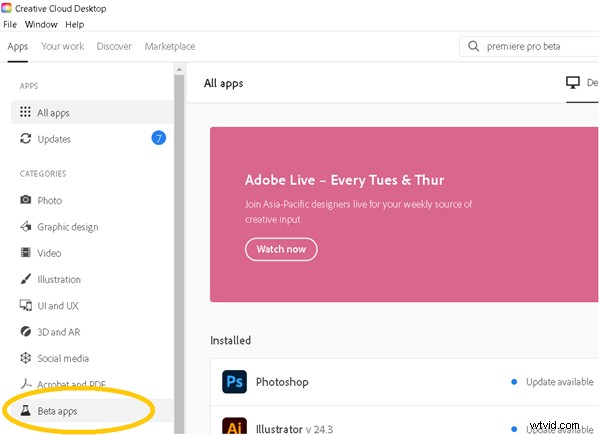Image resolution: width=599 pixels, height=435 pixels.
Task: Click the All apps grid icon
Action: 25,112
